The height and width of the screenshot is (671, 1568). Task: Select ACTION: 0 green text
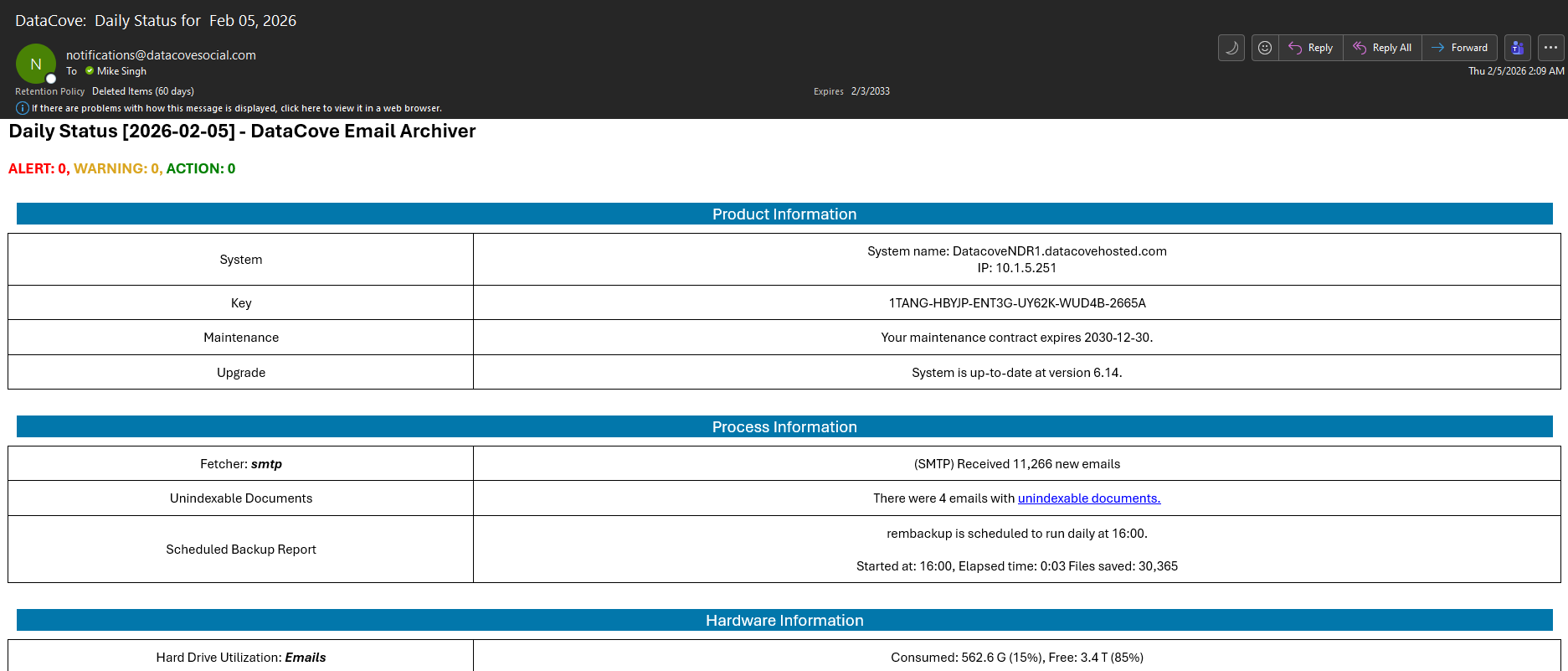pos(201,168)
